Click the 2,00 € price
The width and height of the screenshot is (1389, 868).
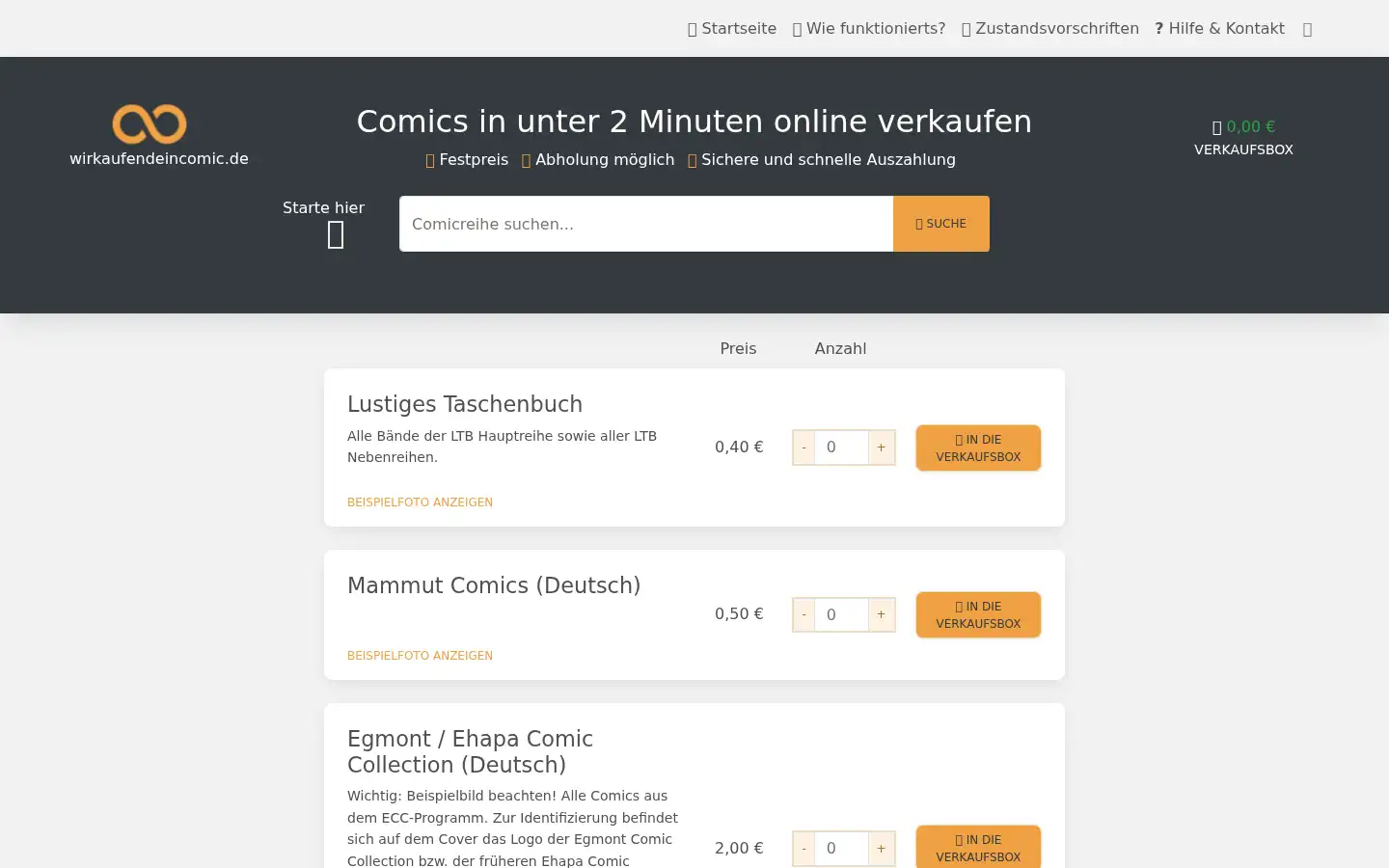point(739,849)
